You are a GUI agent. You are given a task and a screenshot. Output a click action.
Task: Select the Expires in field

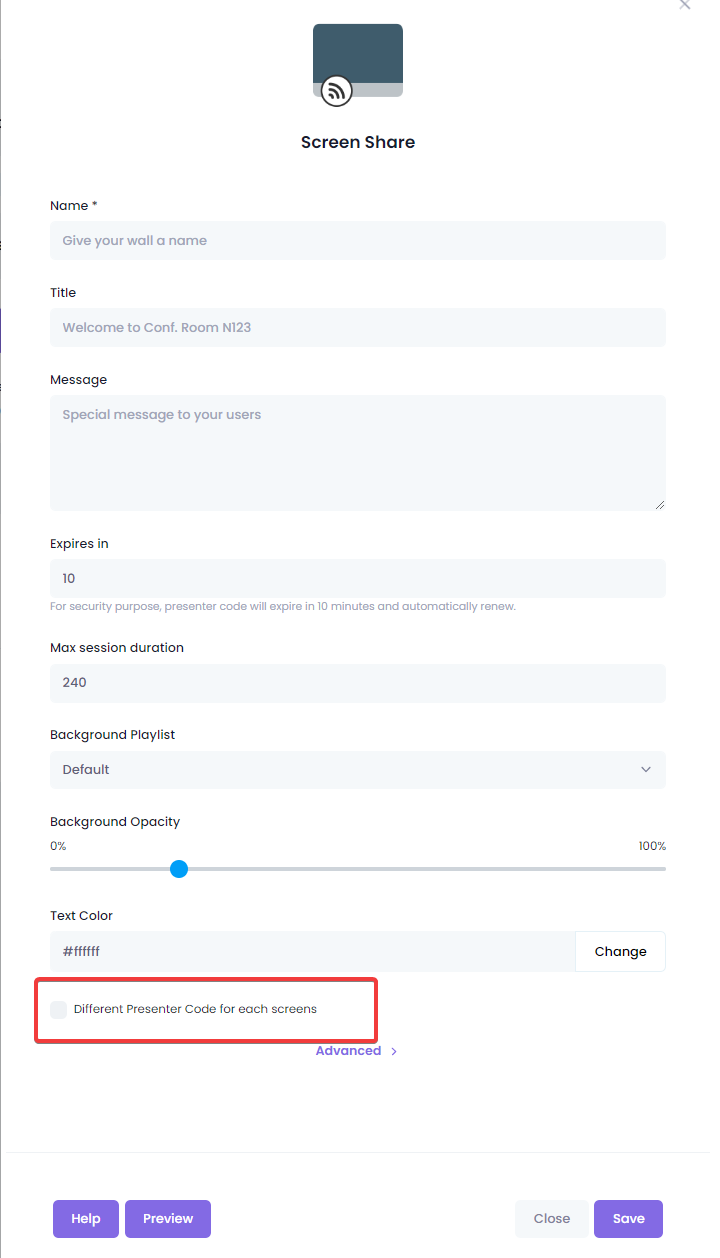pos(358,579)
